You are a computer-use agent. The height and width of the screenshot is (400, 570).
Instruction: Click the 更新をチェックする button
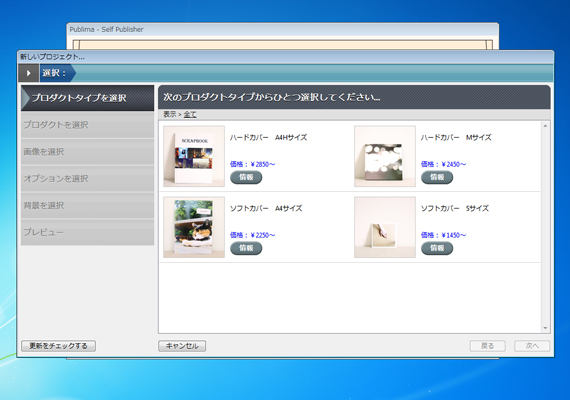pos(59,346)
